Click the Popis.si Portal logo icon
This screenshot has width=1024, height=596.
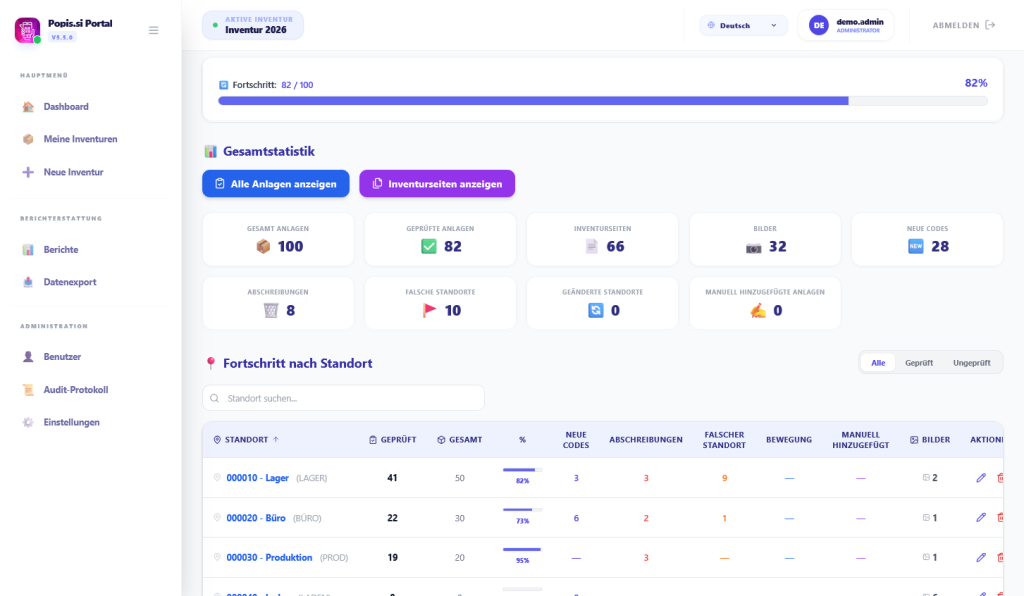click(x=27, y=30)
